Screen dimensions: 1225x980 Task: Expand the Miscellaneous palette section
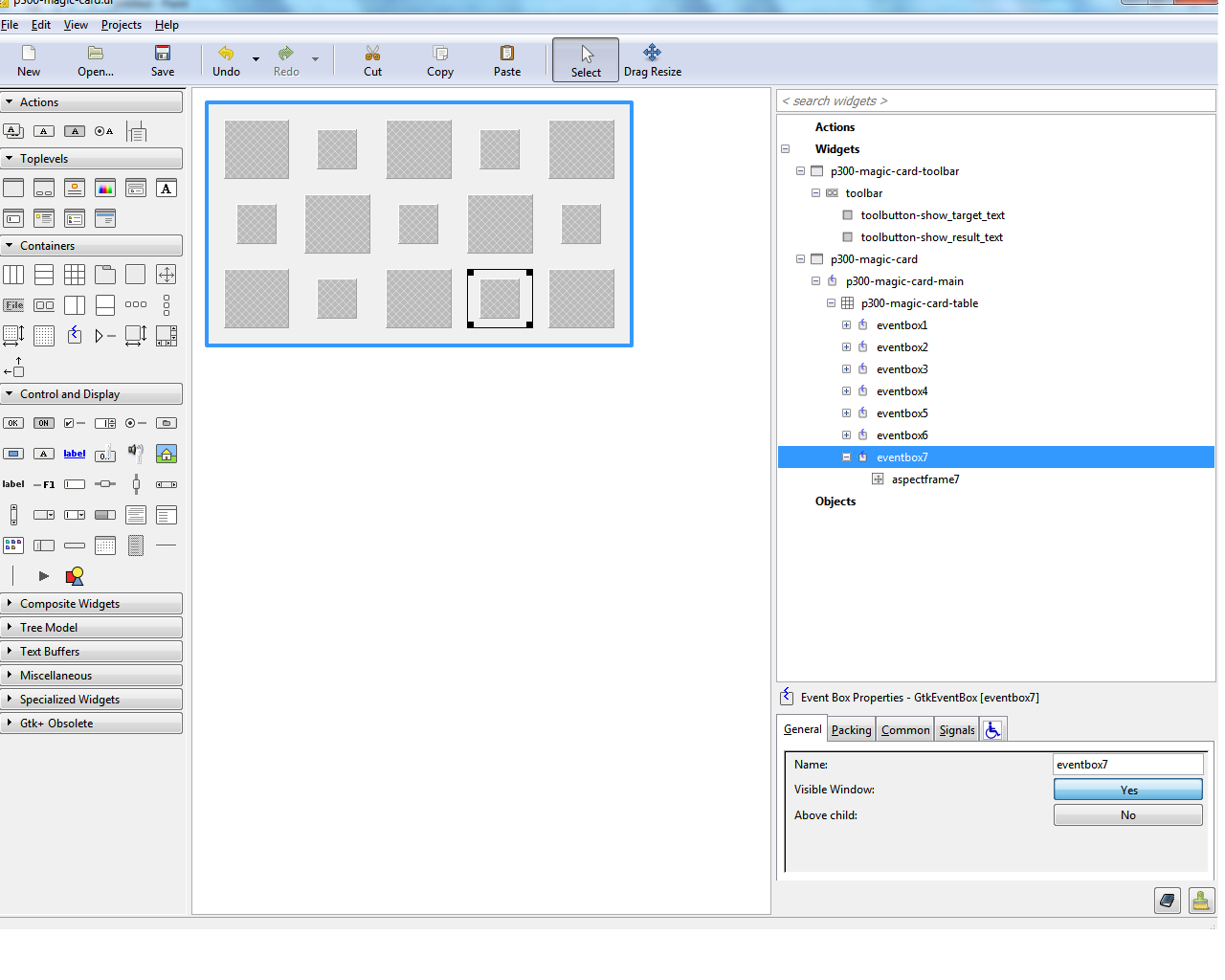point(92,676)
